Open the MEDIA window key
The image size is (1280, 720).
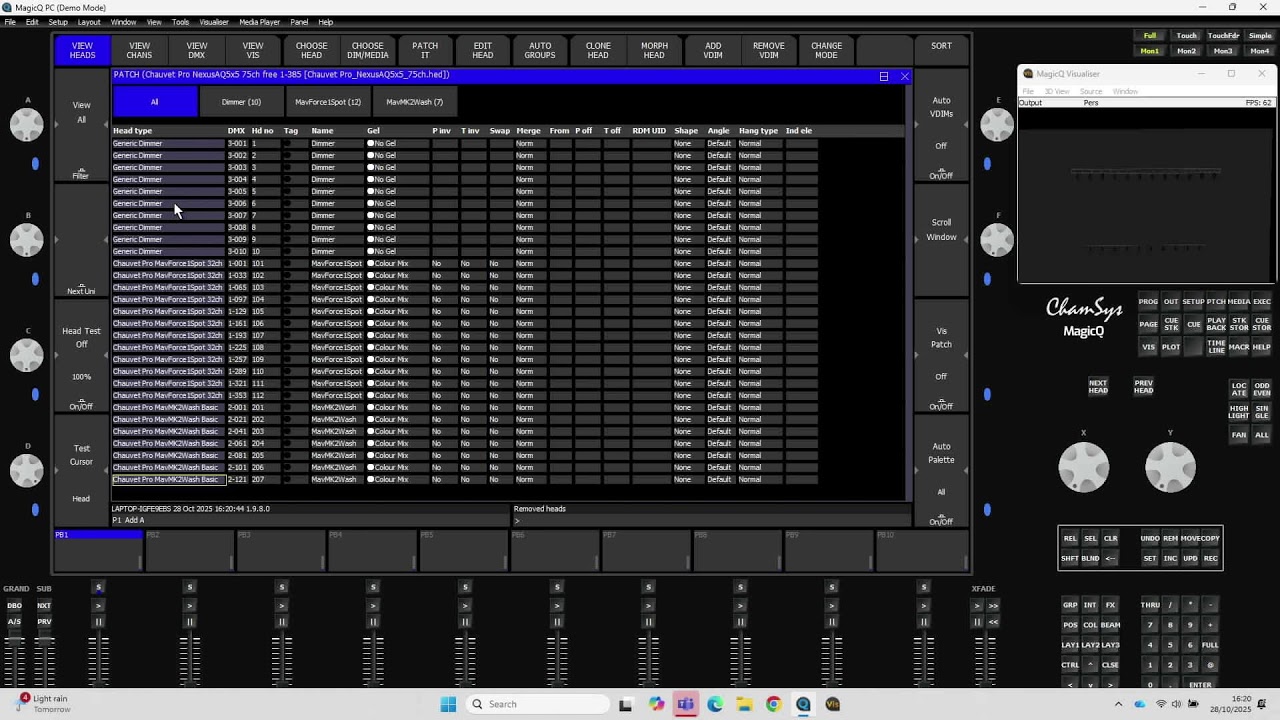(1239, 301)
